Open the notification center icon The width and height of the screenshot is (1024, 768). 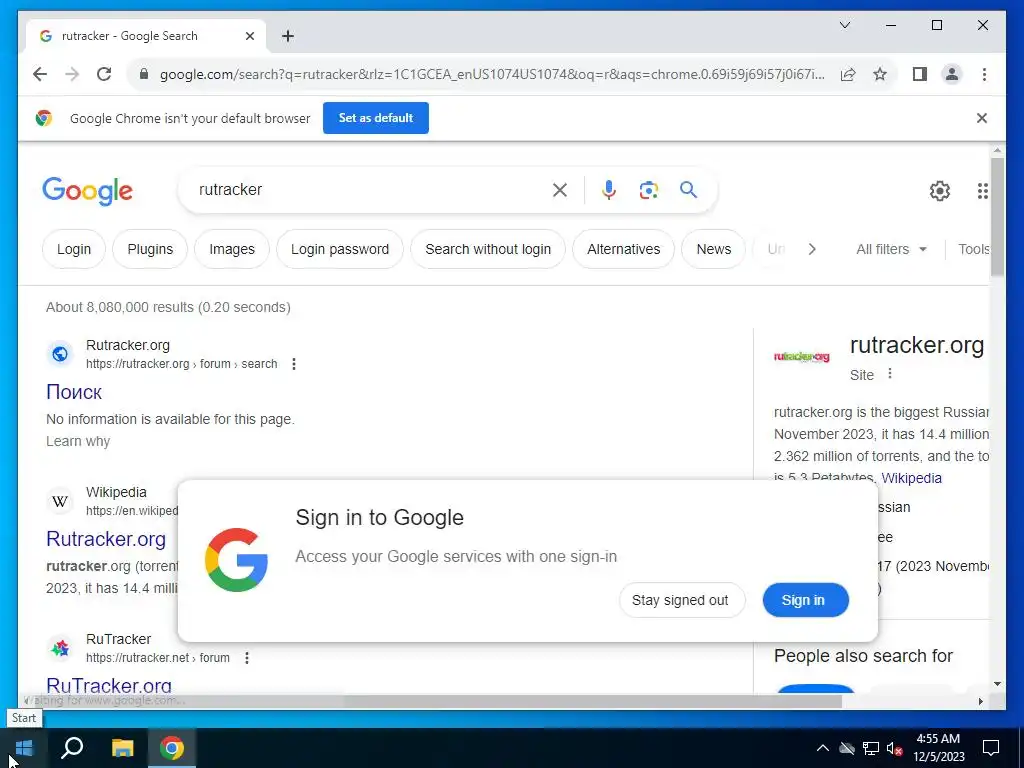[991, 748]
